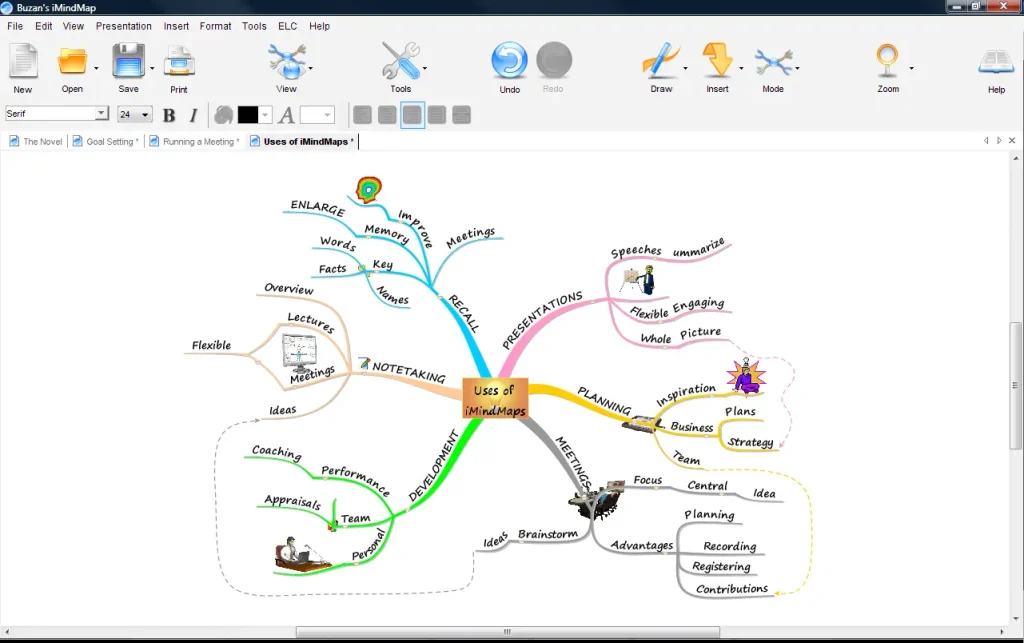Image resolution: width=1024 pixels, height=643 pixels.
Task: Undo the last action
Action: pyautogui.click(x=509, y=61)
